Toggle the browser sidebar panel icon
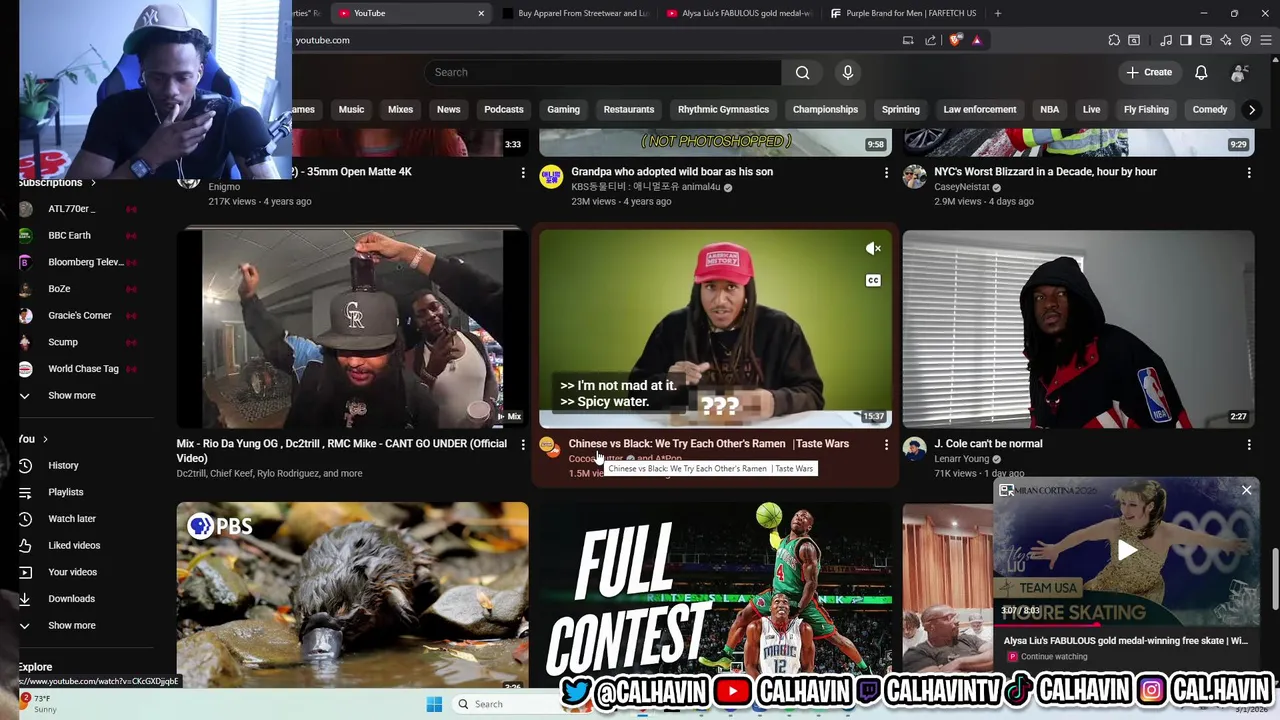The width and height of the screenshot is (1280, 720). point(1186,40)
